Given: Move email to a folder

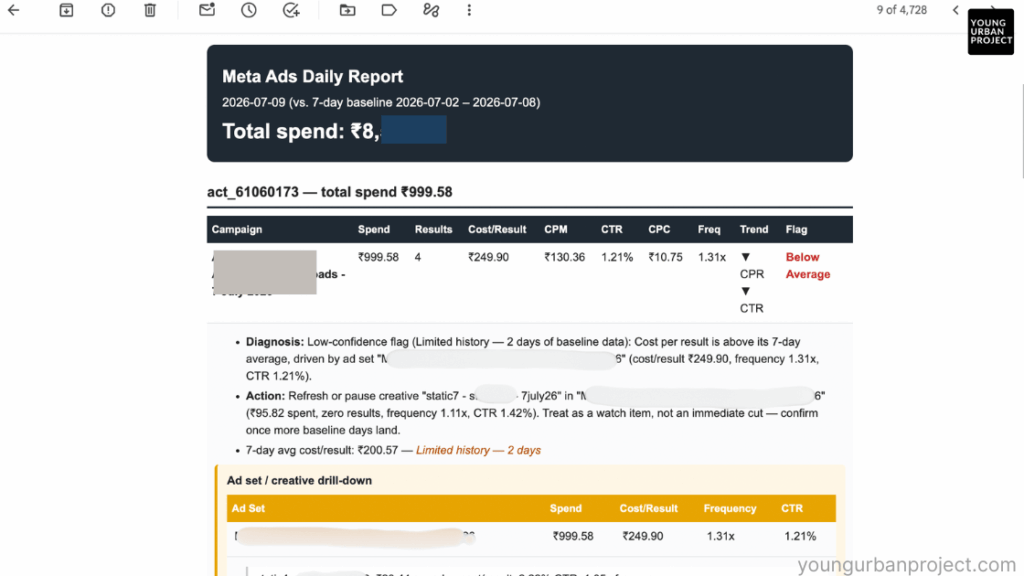Looking at the screenshot, I should 347,10.
